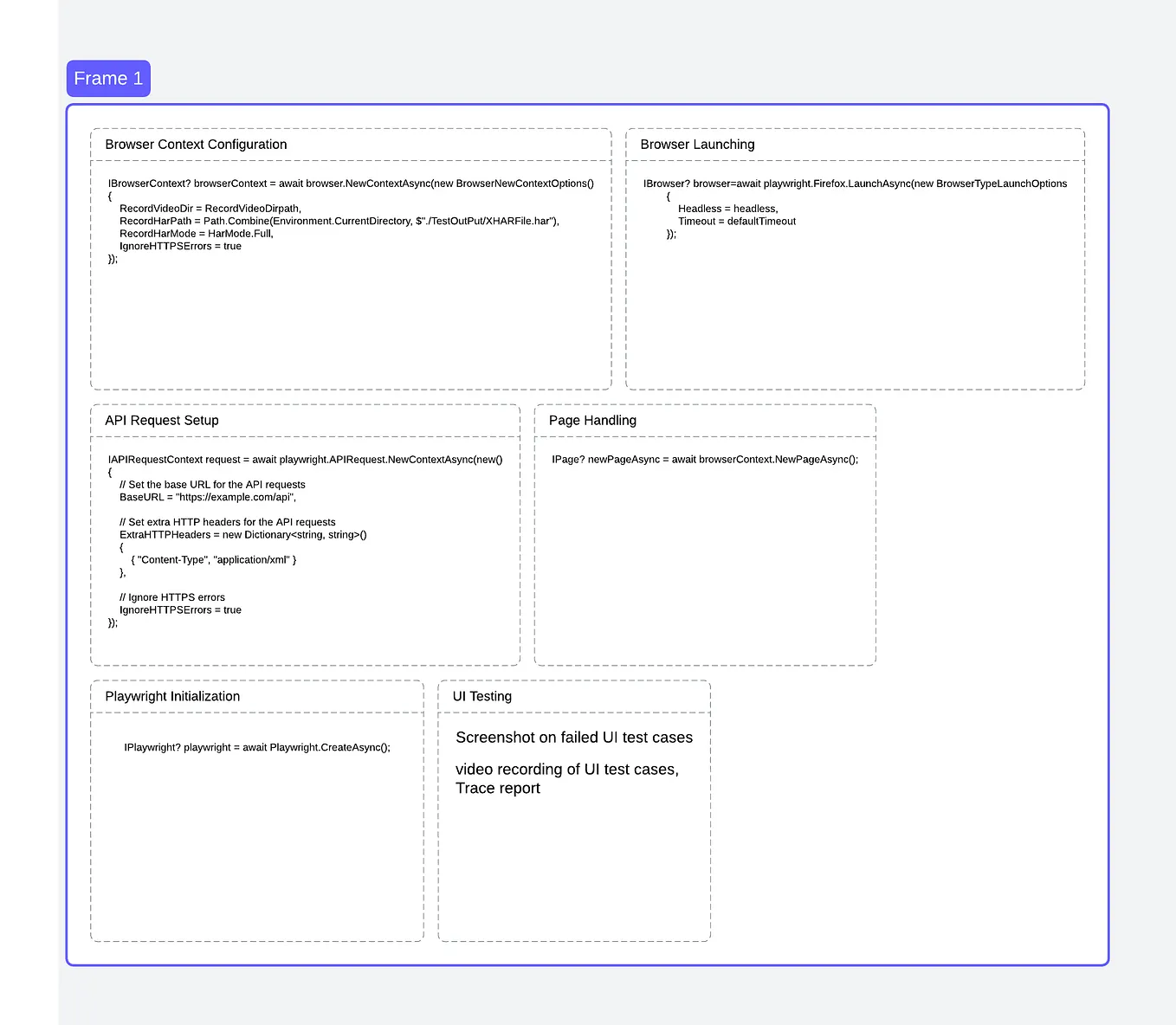
Task: Select the Frame 1 label
Action: [x=107, y=78]
